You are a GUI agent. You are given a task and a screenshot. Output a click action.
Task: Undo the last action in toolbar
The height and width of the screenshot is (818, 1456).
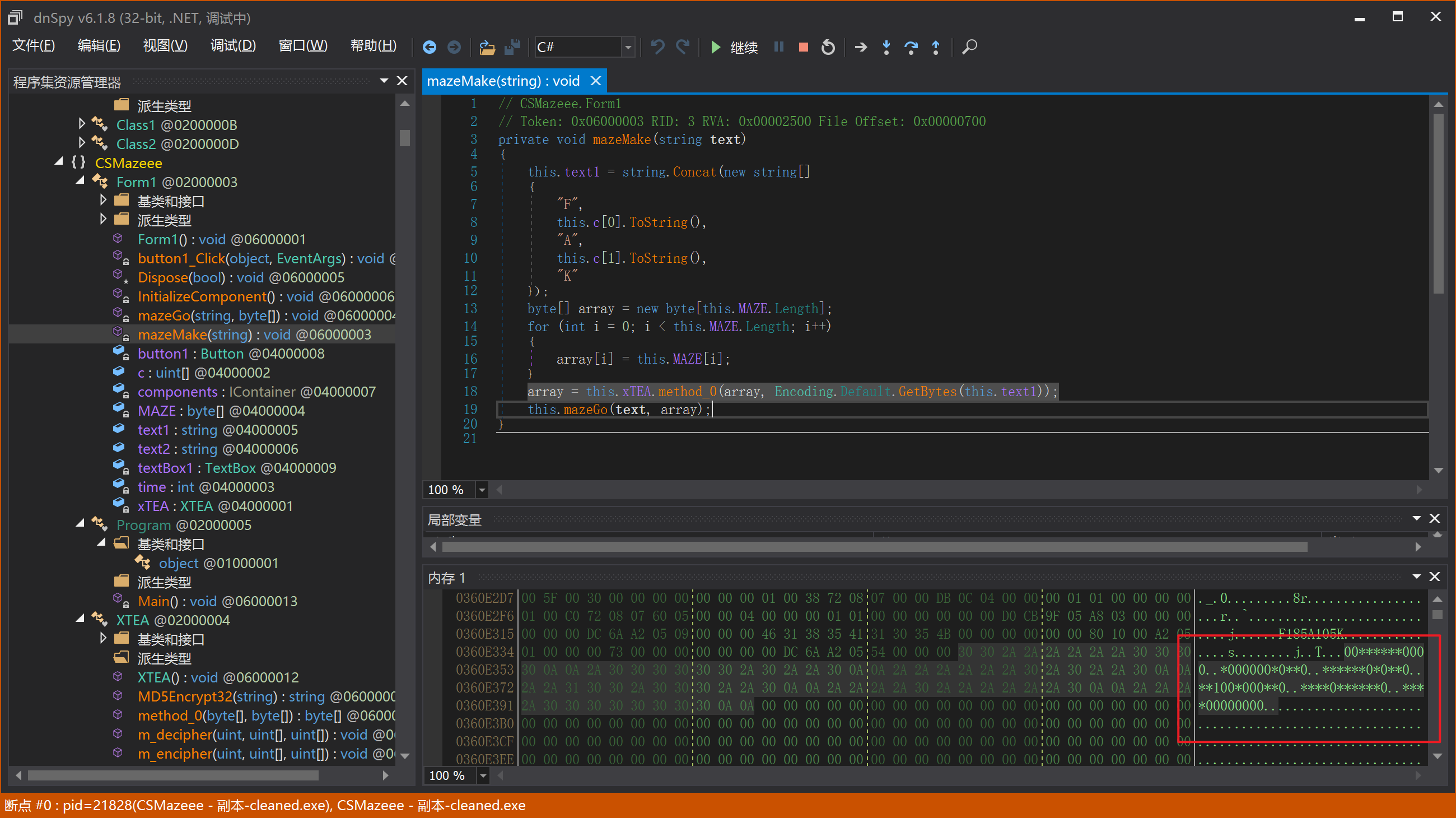click(x=657, y=47)
